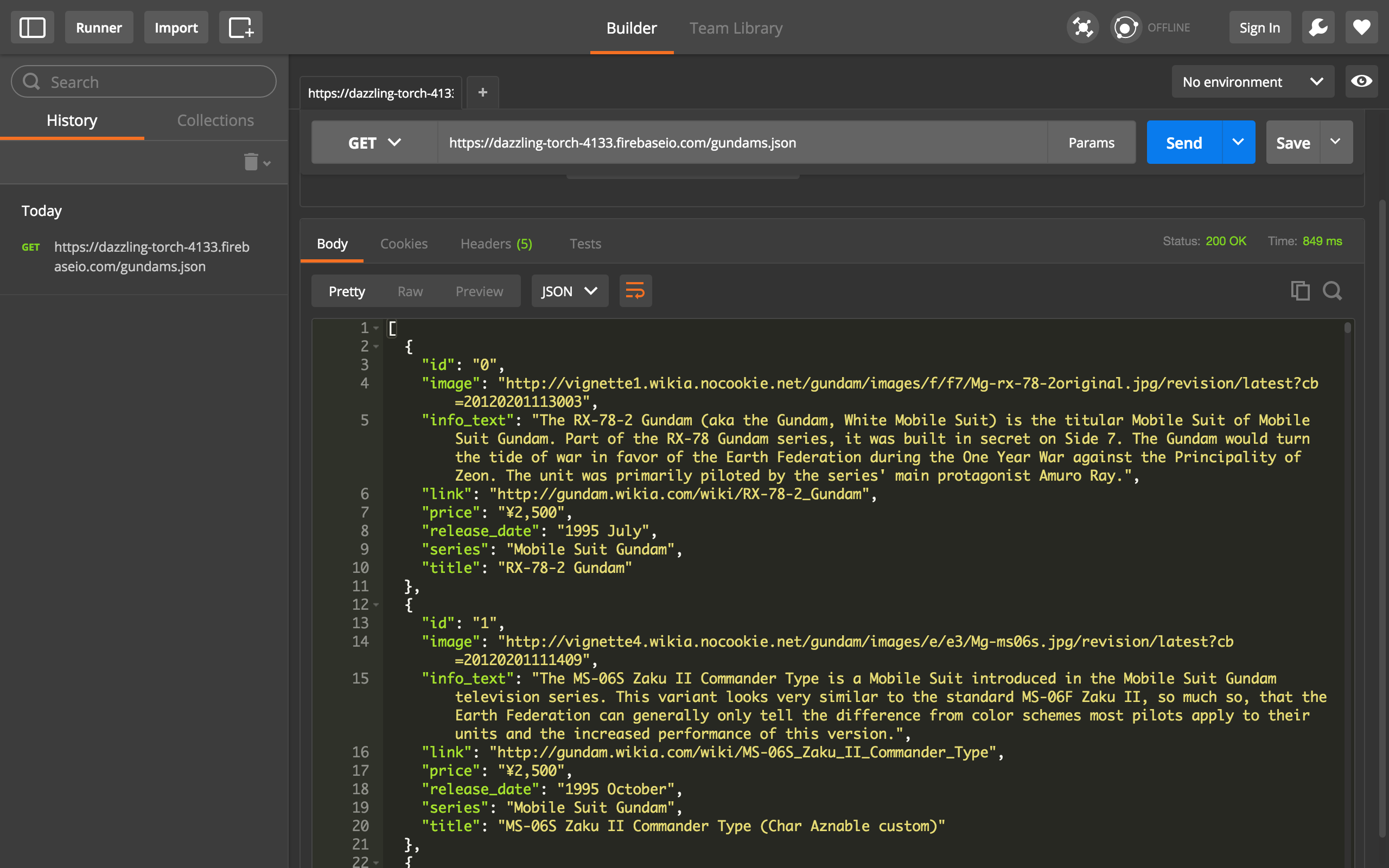
Task: Click the blue Send button
Action: pyautogui.click(x=1183, y=142)
